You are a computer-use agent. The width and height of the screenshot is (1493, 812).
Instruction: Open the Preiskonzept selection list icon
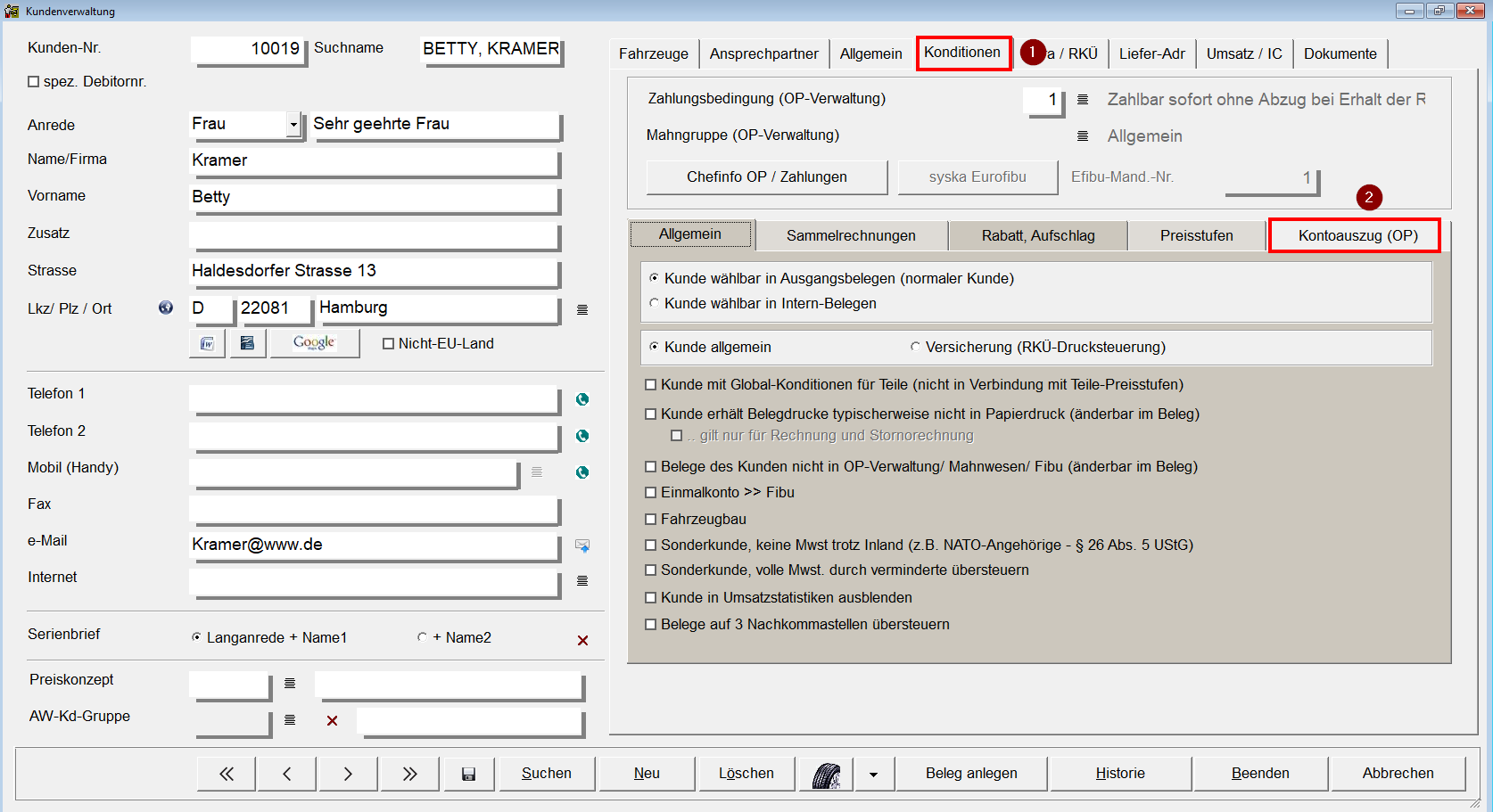(290, 683)
